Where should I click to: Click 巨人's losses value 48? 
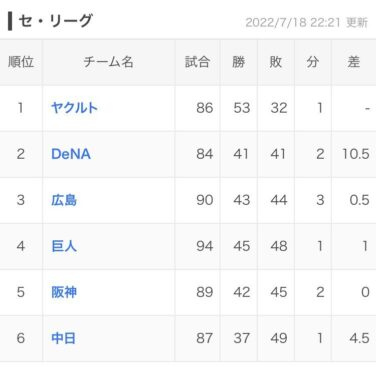pyautogui.click(x=279, y=246)
